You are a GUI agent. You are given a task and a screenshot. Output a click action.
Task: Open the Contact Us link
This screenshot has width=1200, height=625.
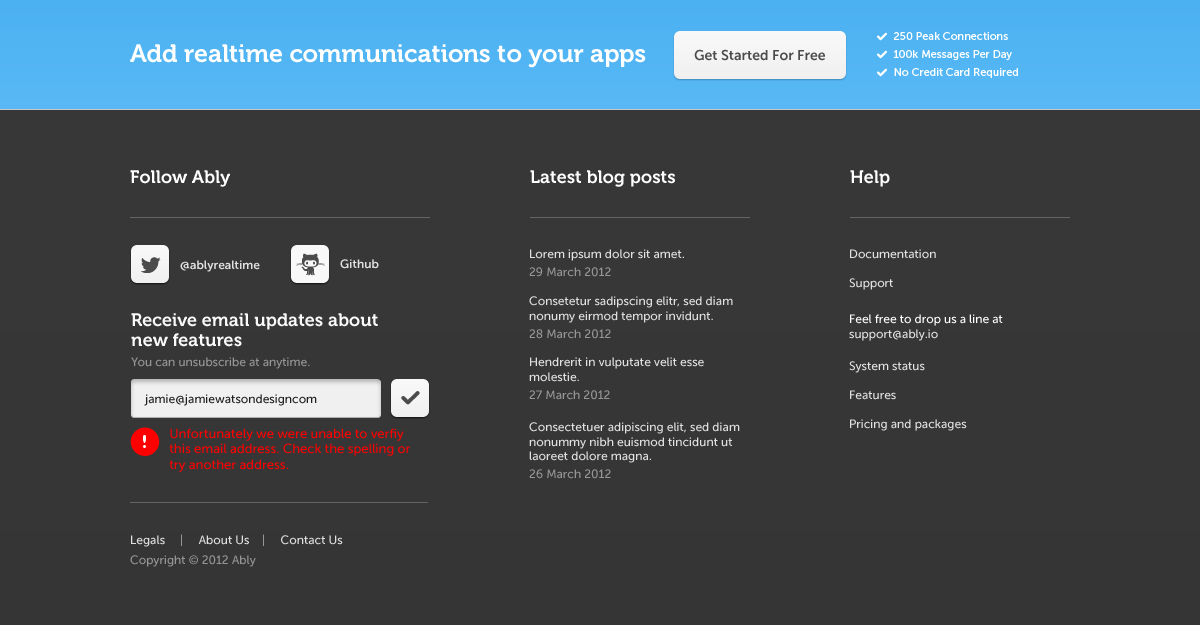pos(311,540)
